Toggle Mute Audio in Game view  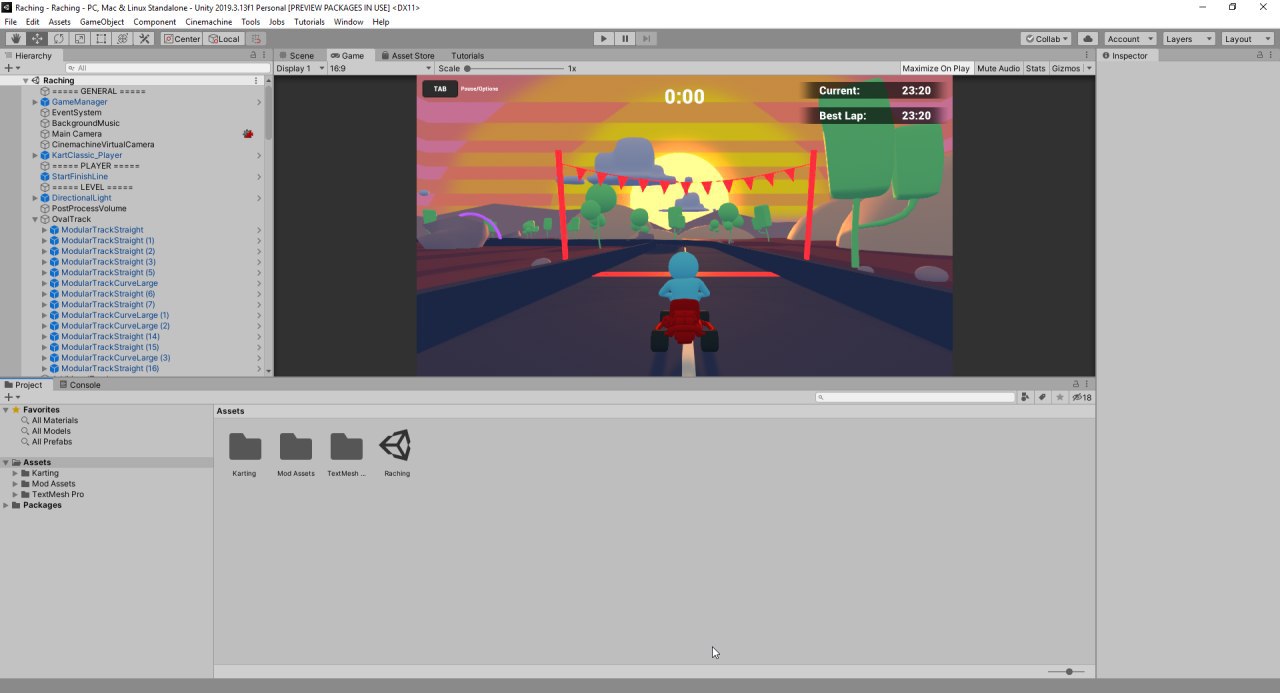(x=998, y=68)
